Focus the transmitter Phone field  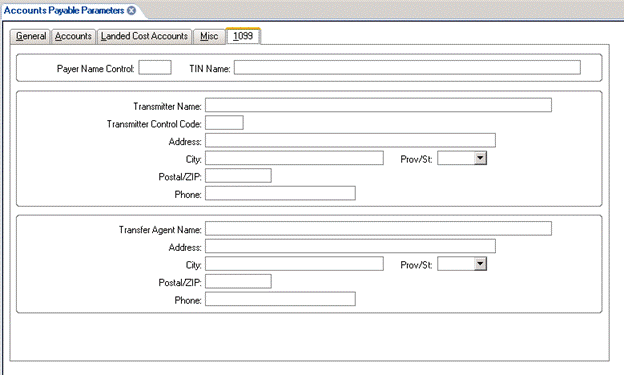(281, 193)
